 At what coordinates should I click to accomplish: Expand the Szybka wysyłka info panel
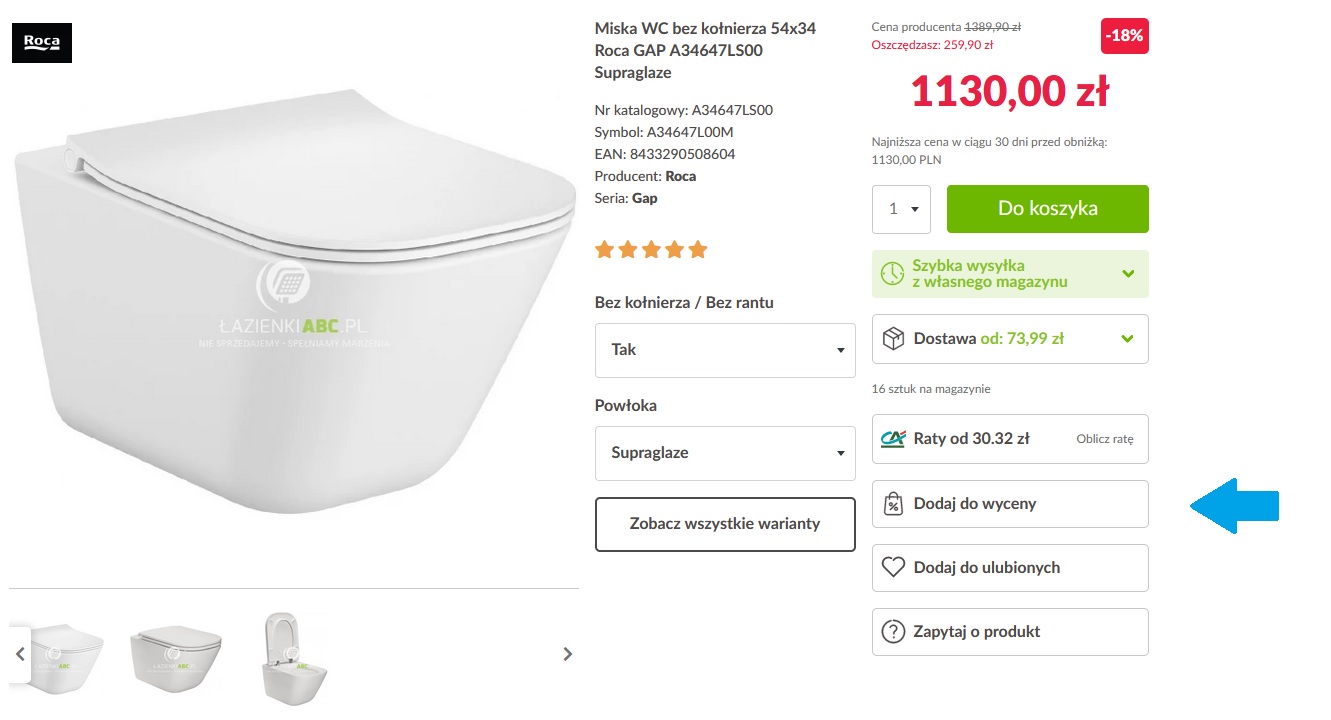(1128, 273)
